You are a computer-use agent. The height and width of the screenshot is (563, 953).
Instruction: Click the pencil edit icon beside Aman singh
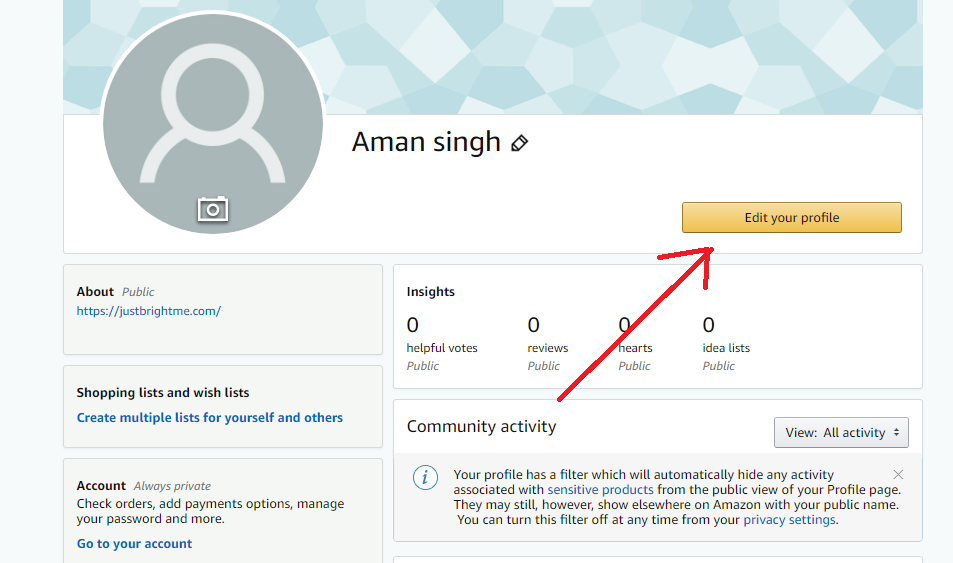click(x=519, y=143)
